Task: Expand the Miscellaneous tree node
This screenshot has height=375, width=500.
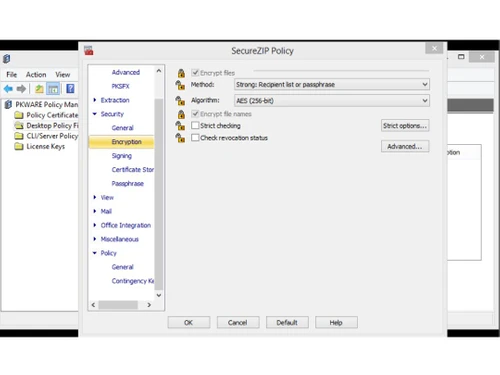Action: 95,239
